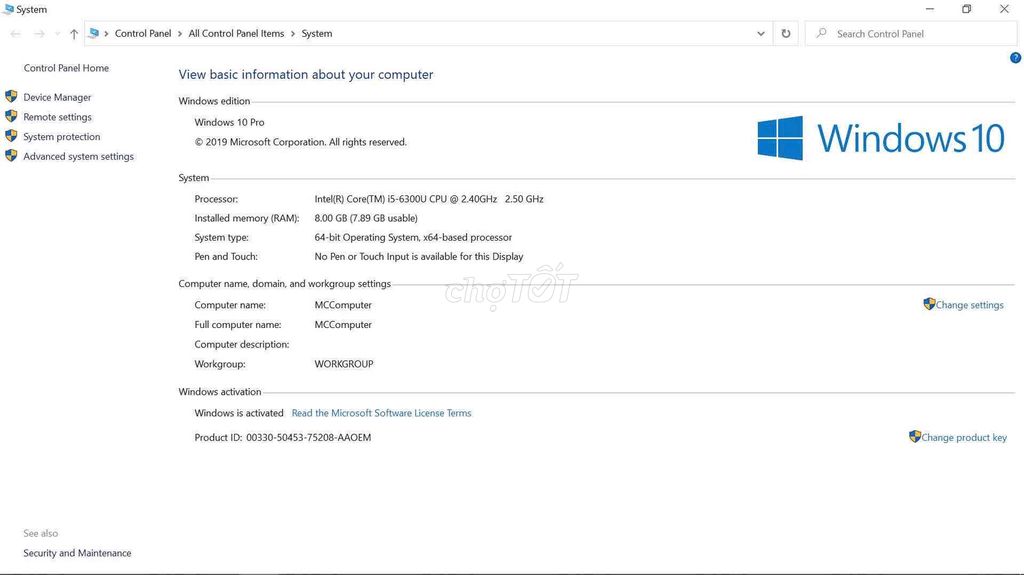Go up one level with the Up arrow
Viewport: 1024px width, 575px height.
74,34
